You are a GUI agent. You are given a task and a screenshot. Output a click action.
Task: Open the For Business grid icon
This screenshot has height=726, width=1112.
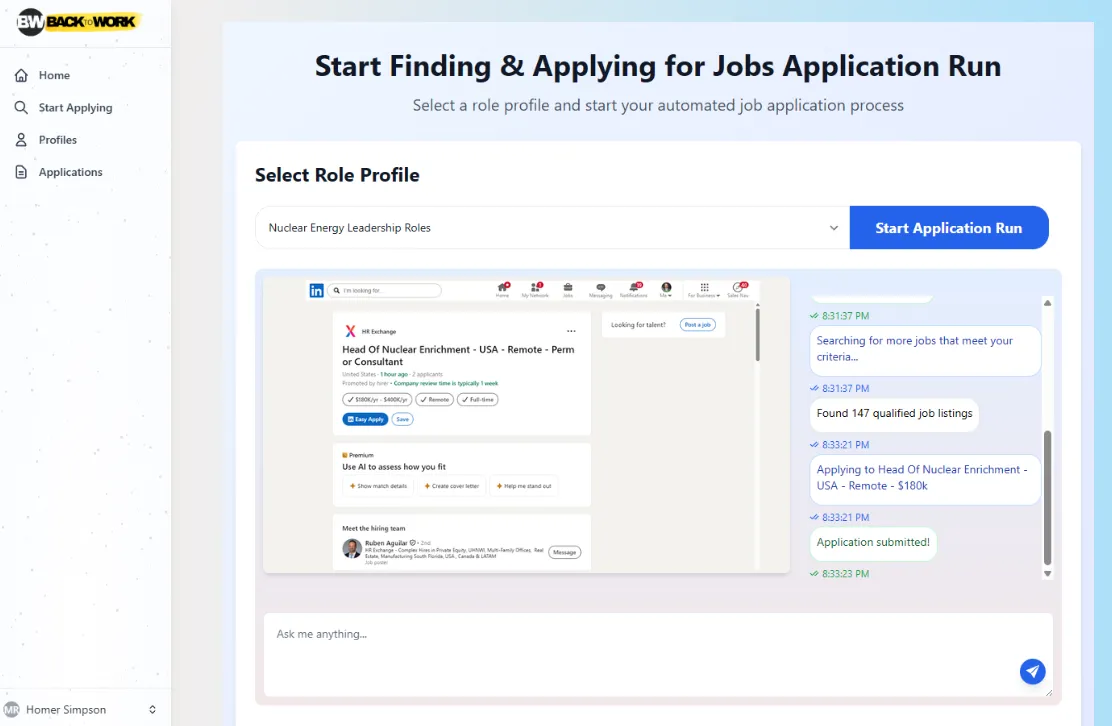click(704, 287)
